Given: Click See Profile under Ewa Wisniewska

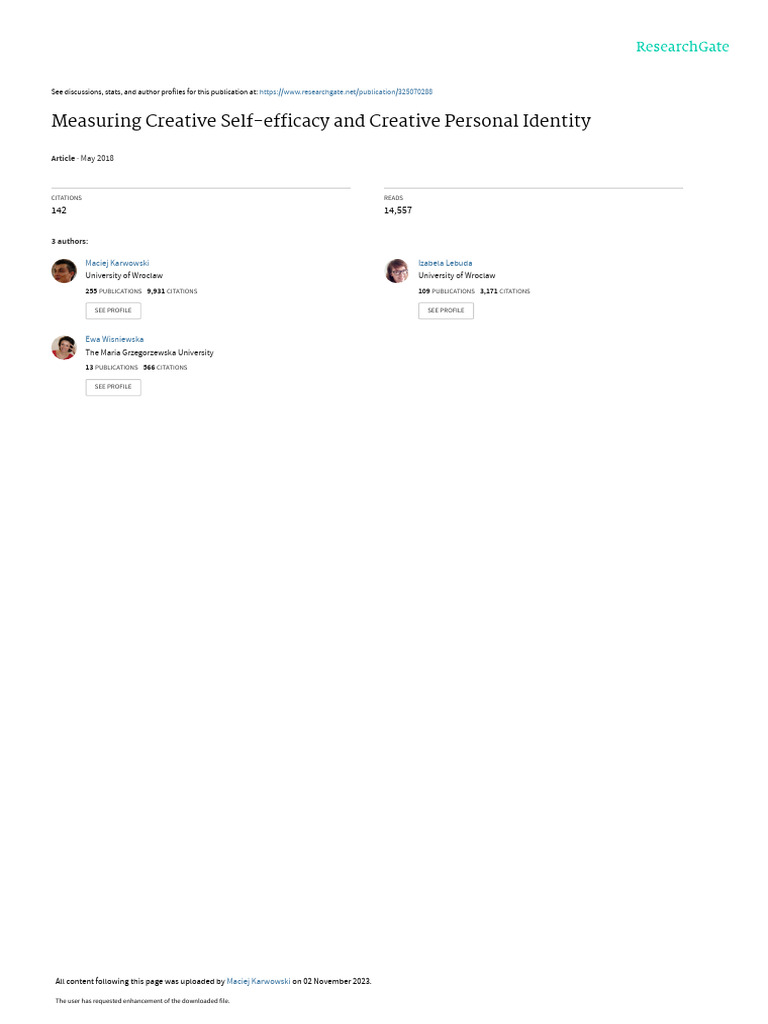Looking at the screenshot, I should point(113,387).
